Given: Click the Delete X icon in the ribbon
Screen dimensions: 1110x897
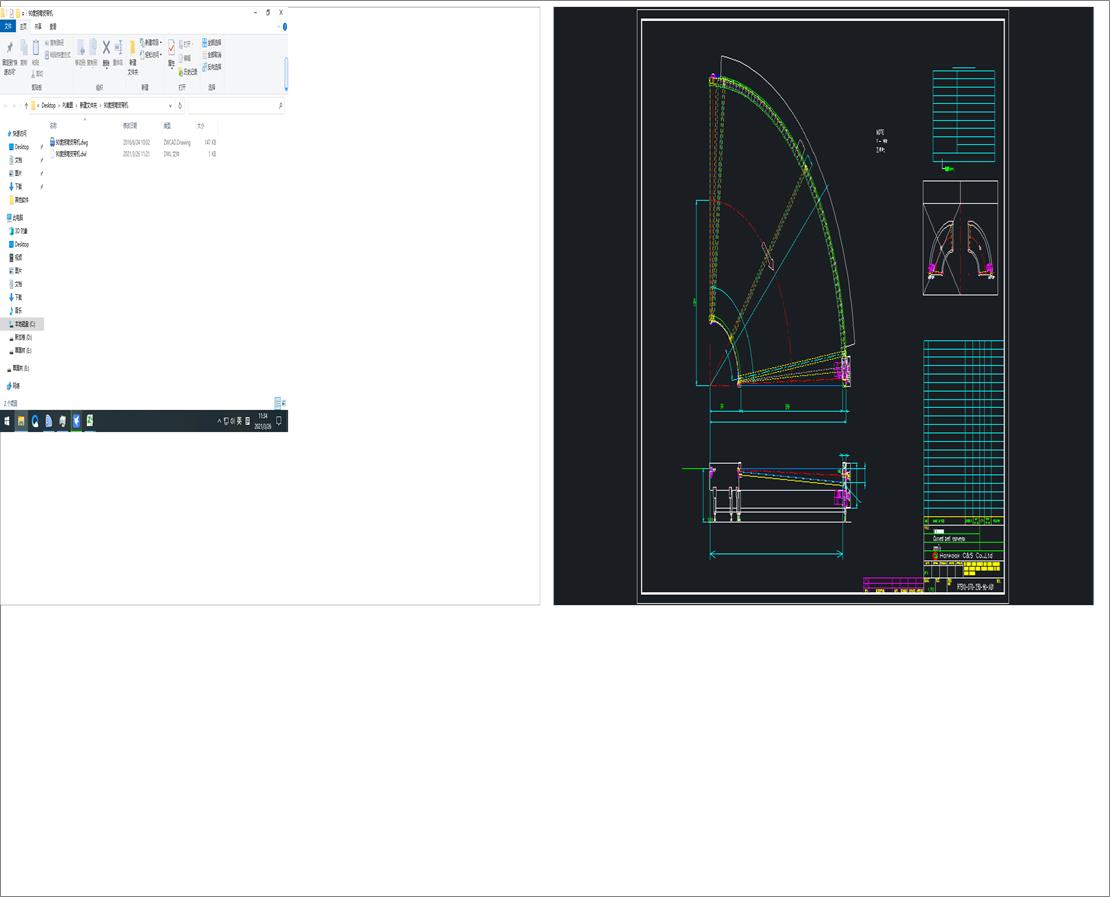Looking at the screenshot, I should tap(106, 47).
